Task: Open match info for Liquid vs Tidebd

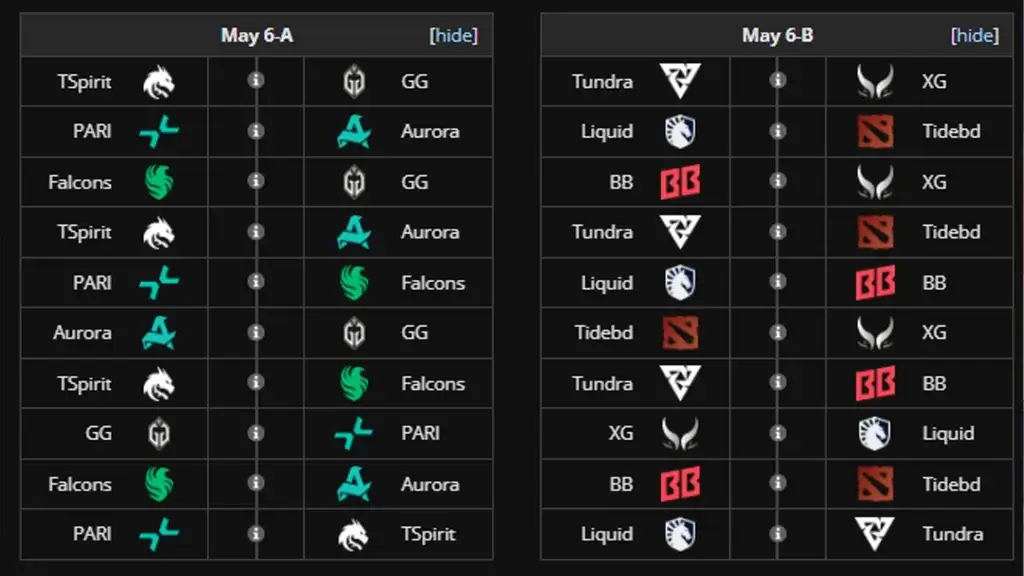Action: (777, 131)
